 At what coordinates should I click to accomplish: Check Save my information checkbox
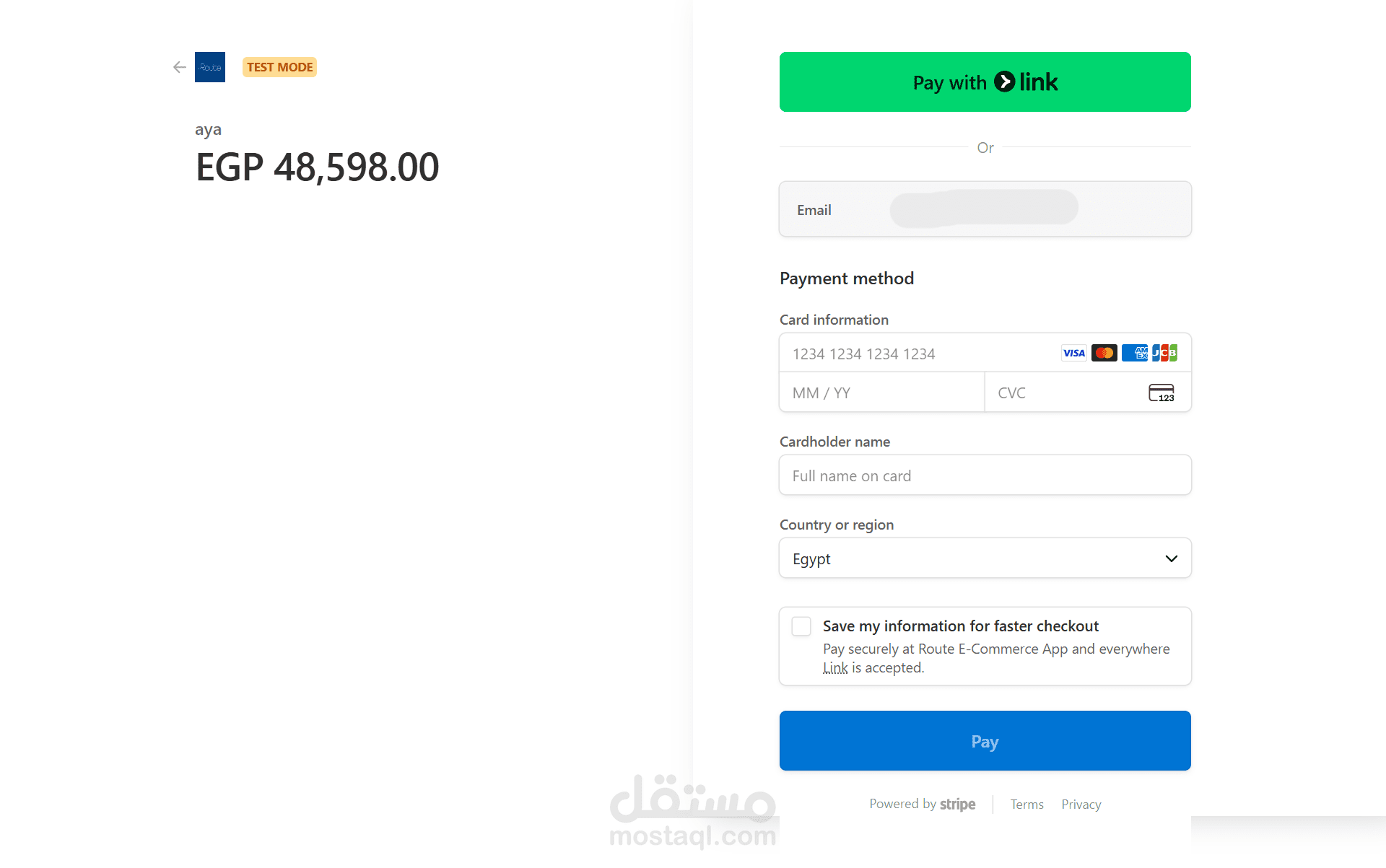point(801,626)
